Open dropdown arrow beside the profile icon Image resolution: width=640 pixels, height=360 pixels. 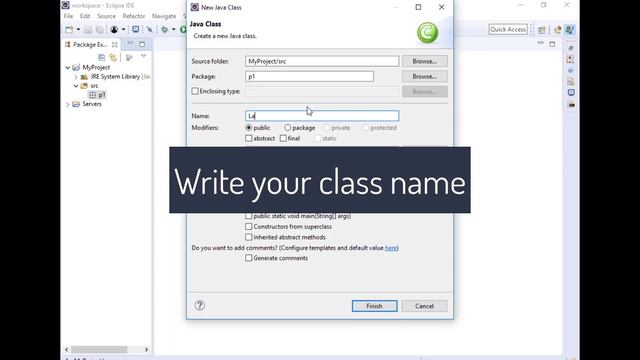123,30
